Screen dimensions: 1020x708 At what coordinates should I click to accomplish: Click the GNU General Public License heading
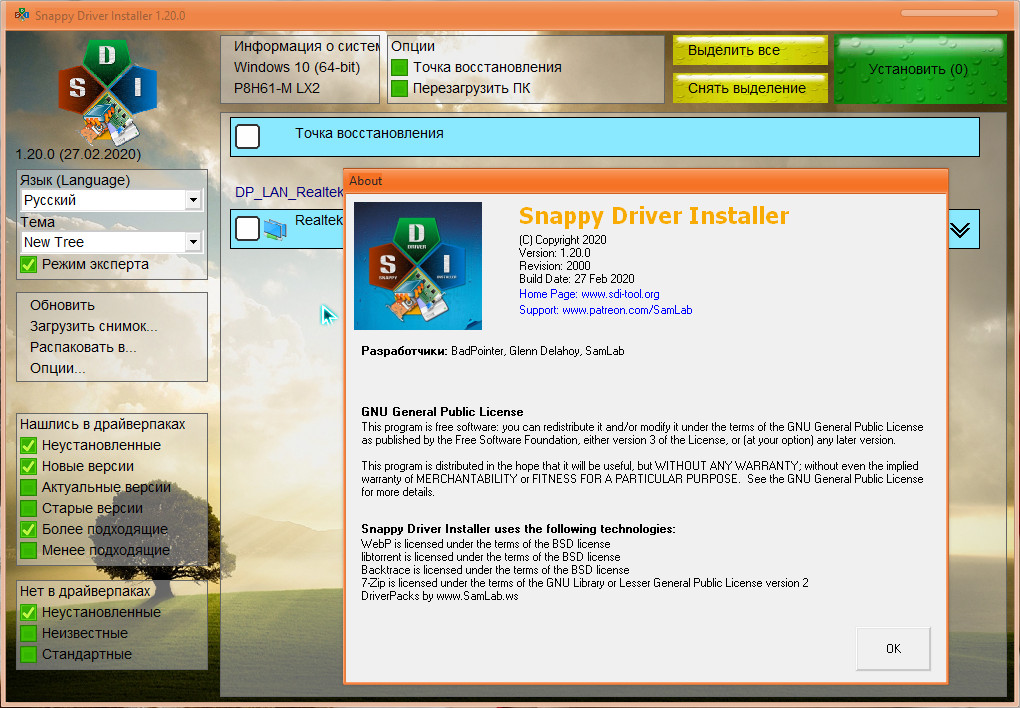tap(442, 412)
